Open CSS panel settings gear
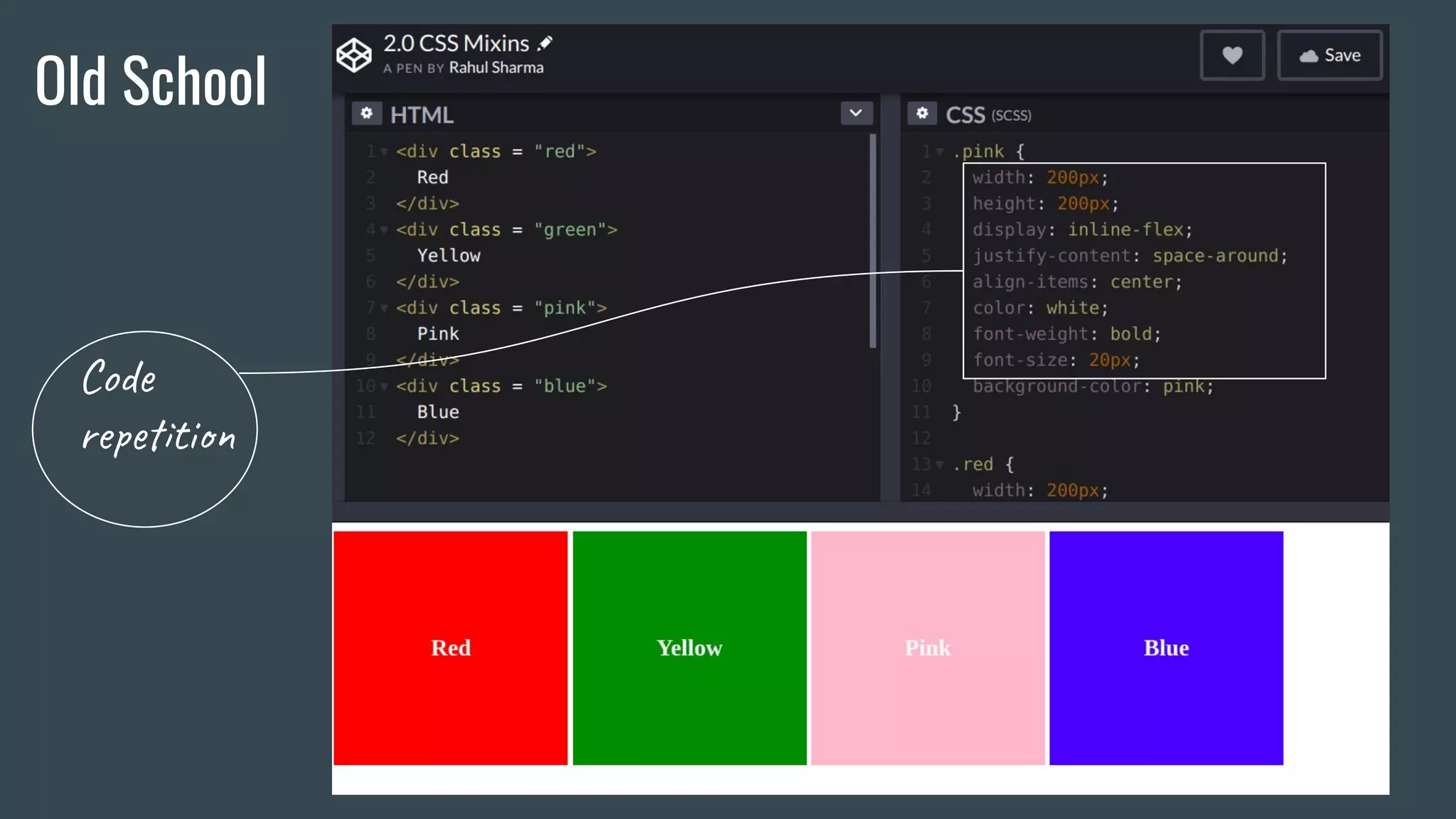The width and height of the screenshot is (1456, 819). pyautogui.click(x=922, y=113)
